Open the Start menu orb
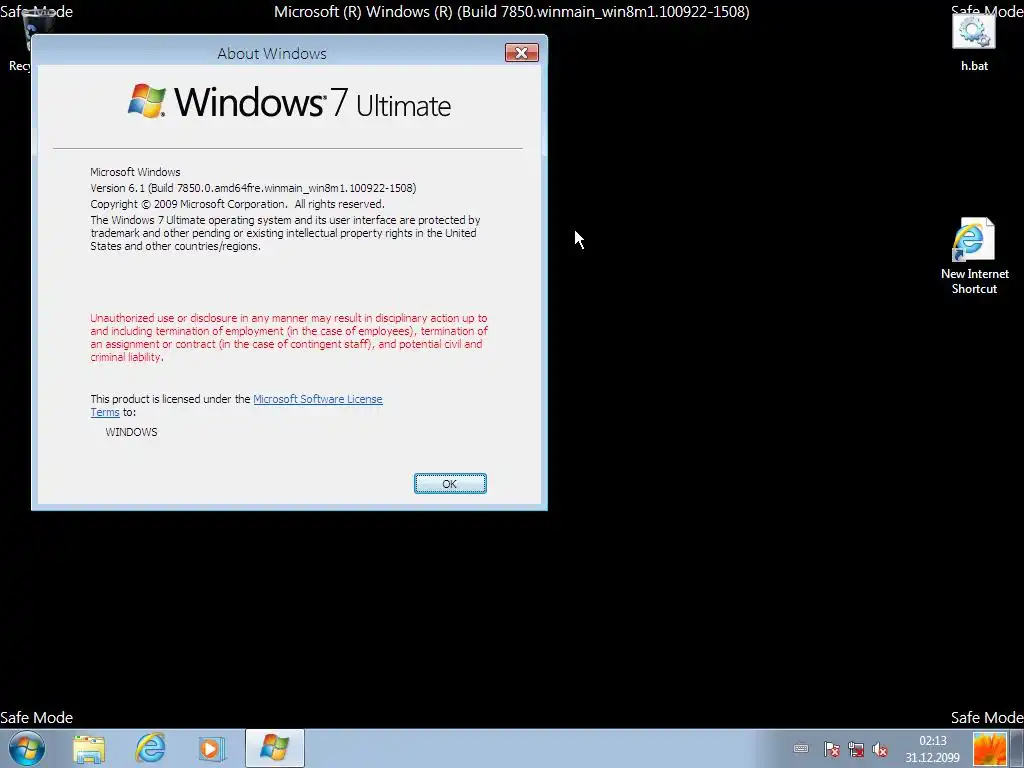The width and height of the screenshot is (1024, 768). (27, 748)
